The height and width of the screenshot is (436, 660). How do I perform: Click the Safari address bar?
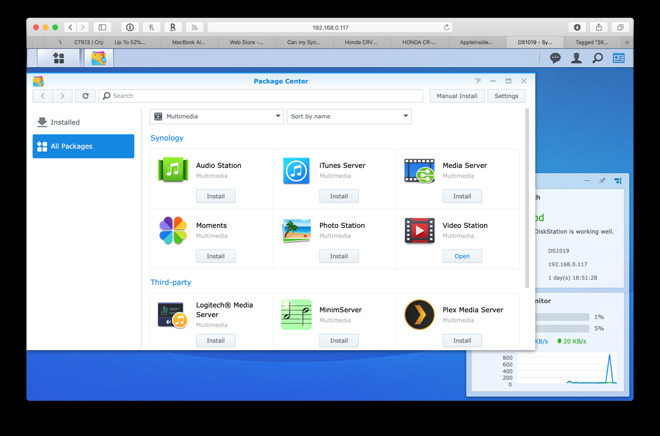[330, 27]
